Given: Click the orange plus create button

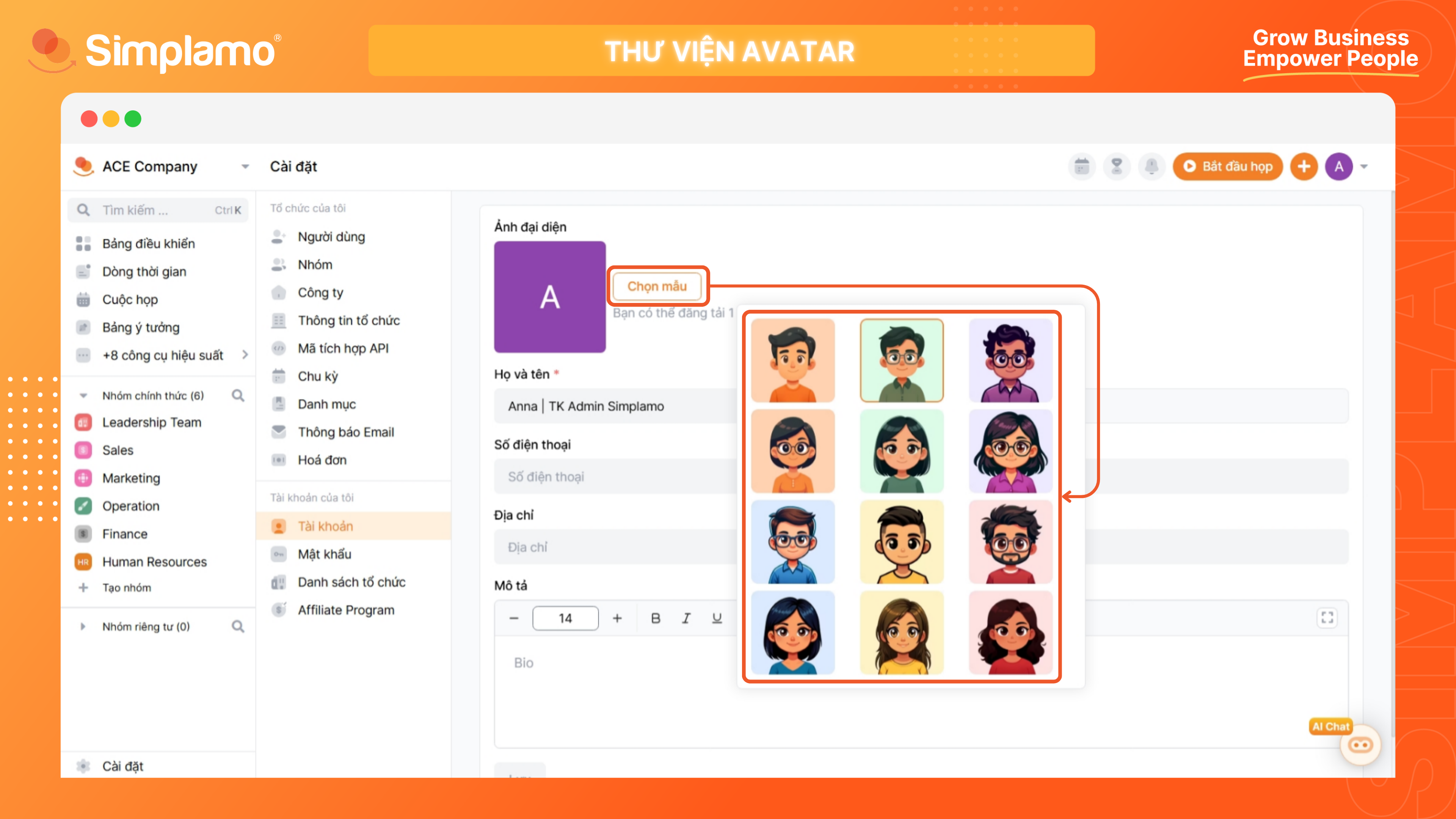Looking at the screenshot, I should pyautogui.click(x=1304, y=167).
